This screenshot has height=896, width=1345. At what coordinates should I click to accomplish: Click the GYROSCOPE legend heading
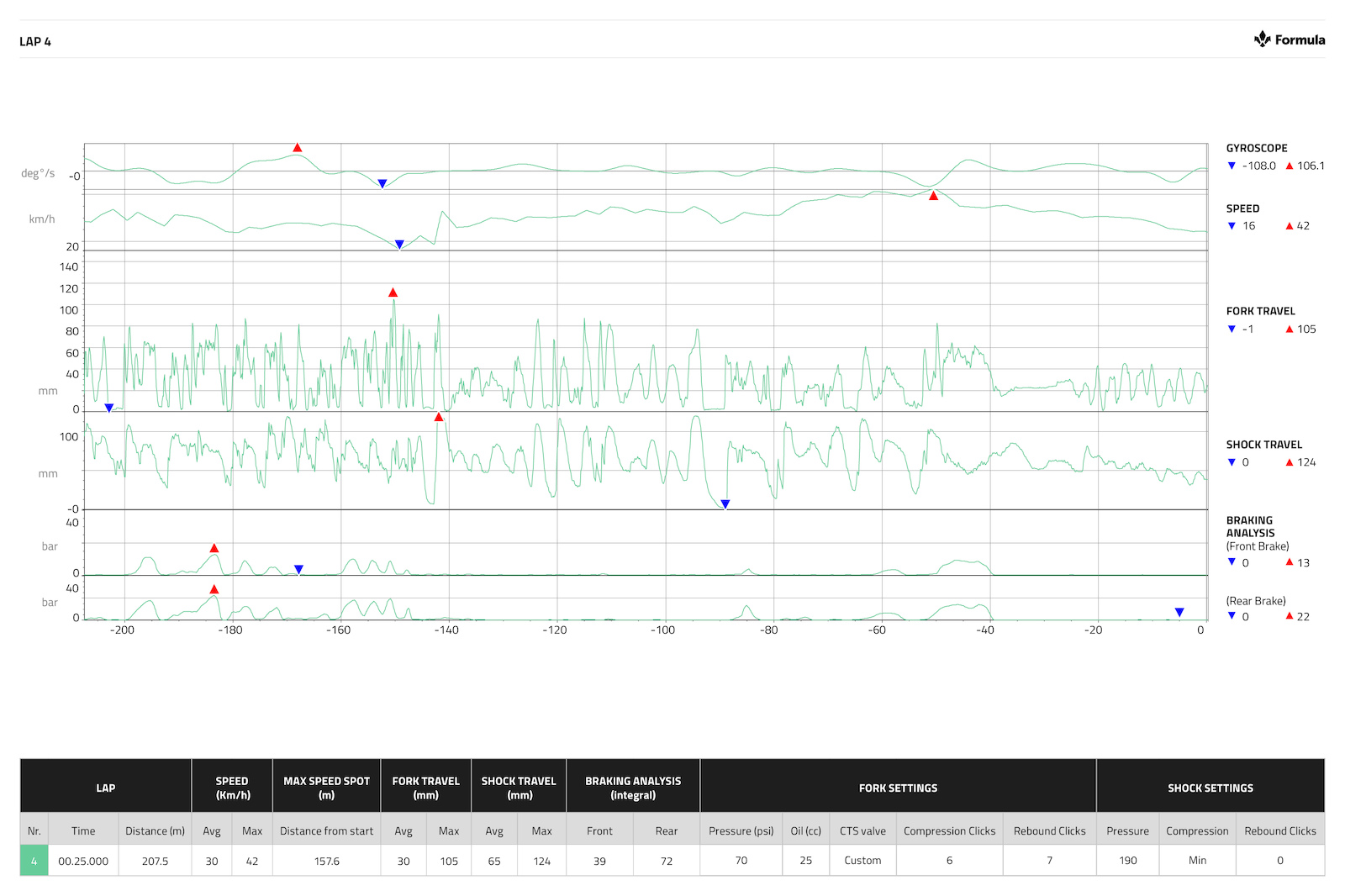pyautogui.click(x=1257, y=148)
